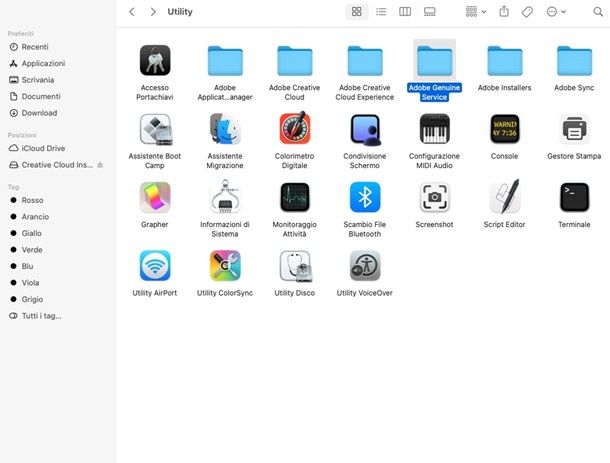The image size is (610, 463).
Task: Launch Assistente Boot Camp
Action: [155, 129]
